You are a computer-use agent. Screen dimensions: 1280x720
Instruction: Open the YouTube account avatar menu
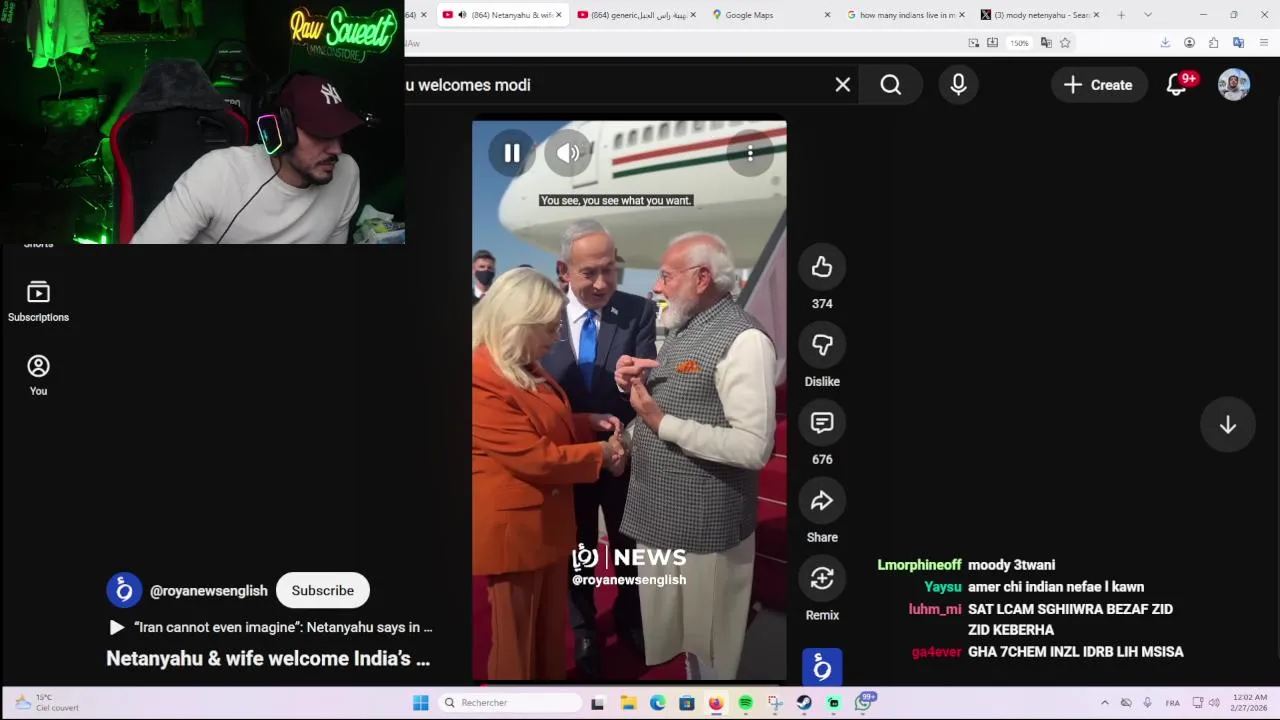click(x=1234, y=85)
